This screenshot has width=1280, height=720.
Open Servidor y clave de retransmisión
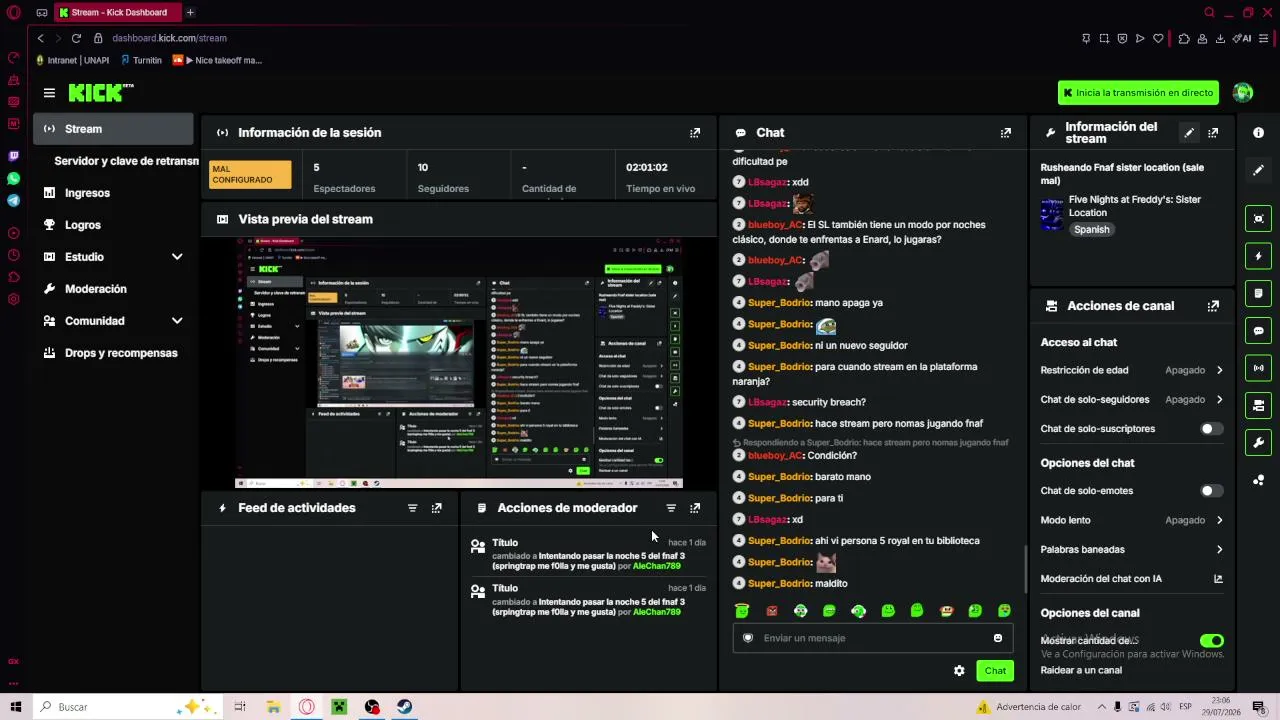(125, 161)
